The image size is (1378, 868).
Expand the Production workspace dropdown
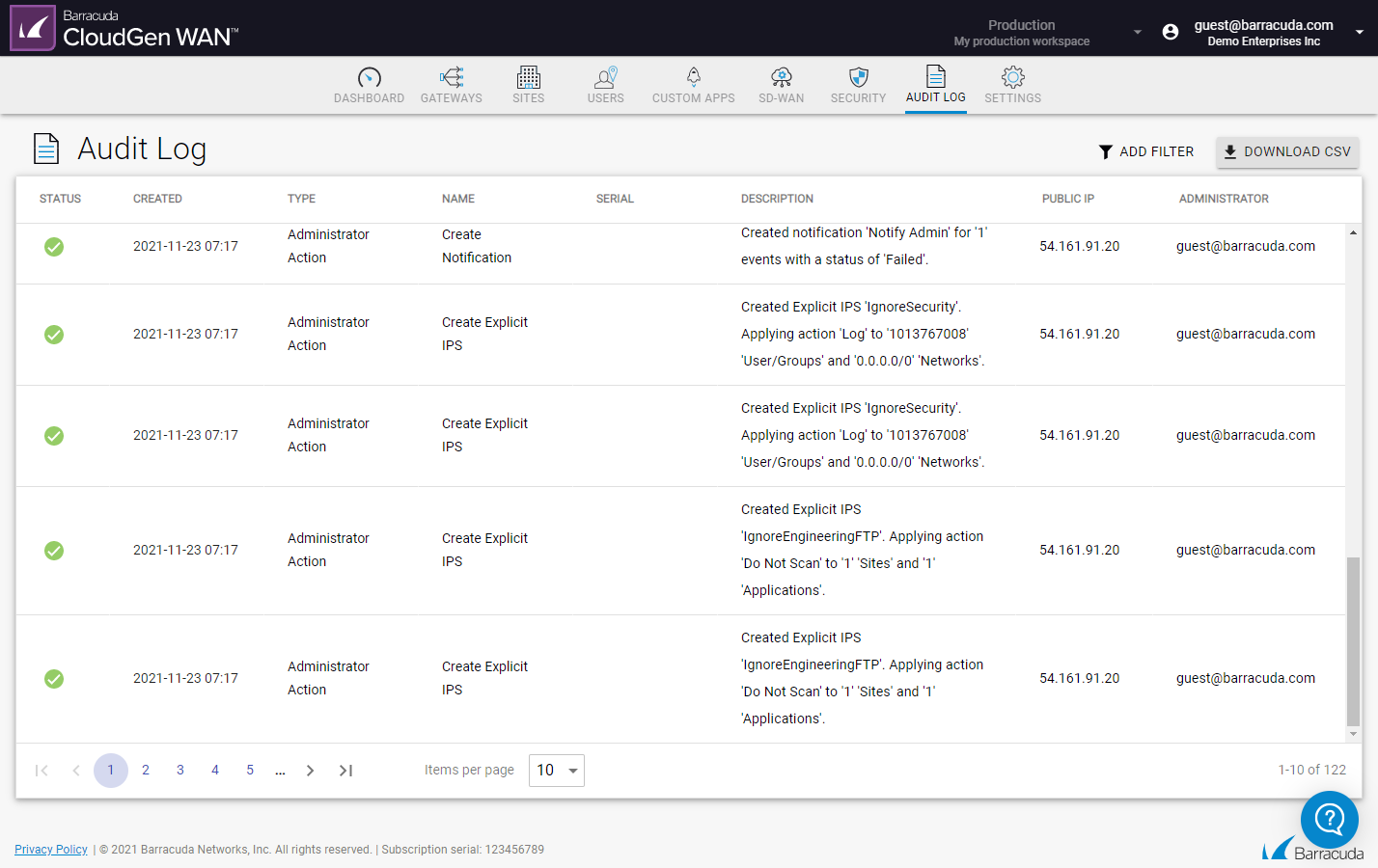coord(1138,33)
